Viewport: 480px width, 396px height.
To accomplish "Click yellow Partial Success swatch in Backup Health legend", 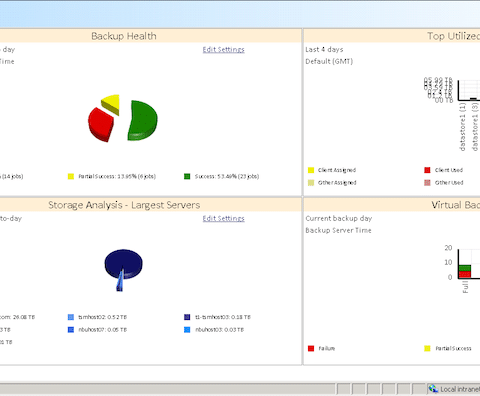I will [x=71, y=176].
